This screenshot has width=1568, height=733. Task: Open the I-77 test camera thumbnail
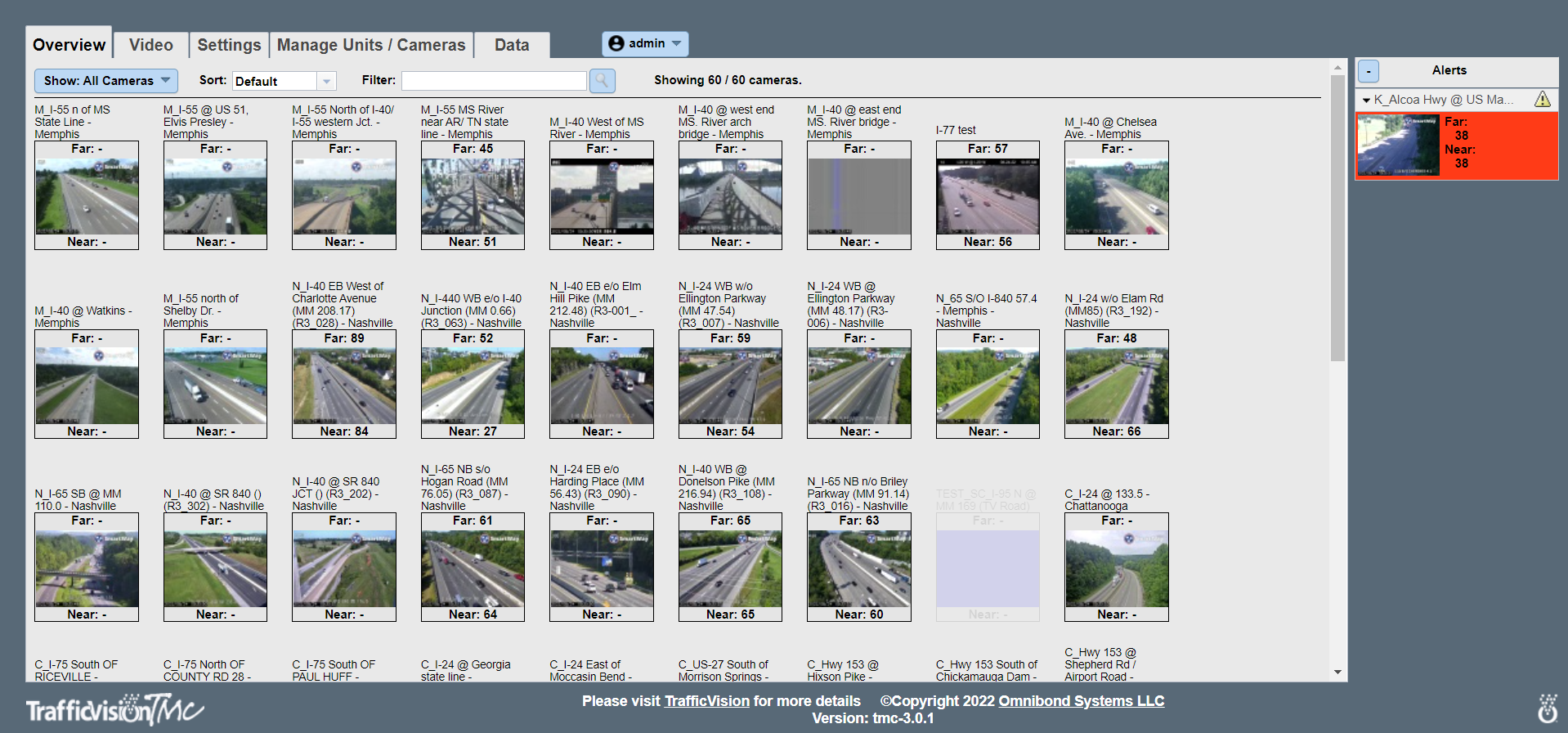point(988,195)
